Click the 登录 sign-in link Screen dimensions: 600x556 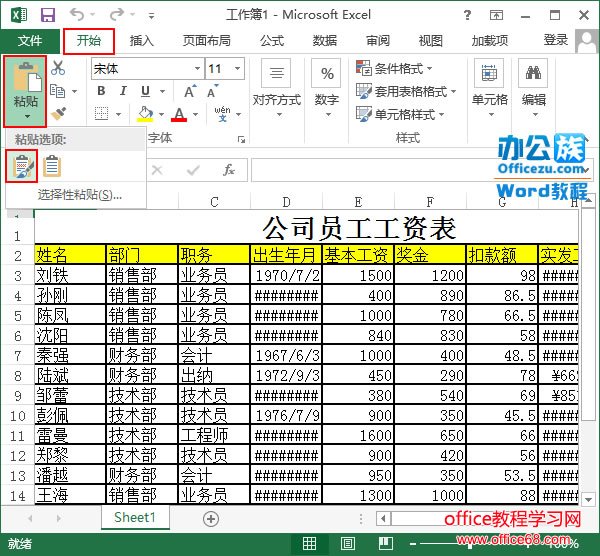[556, 40]
